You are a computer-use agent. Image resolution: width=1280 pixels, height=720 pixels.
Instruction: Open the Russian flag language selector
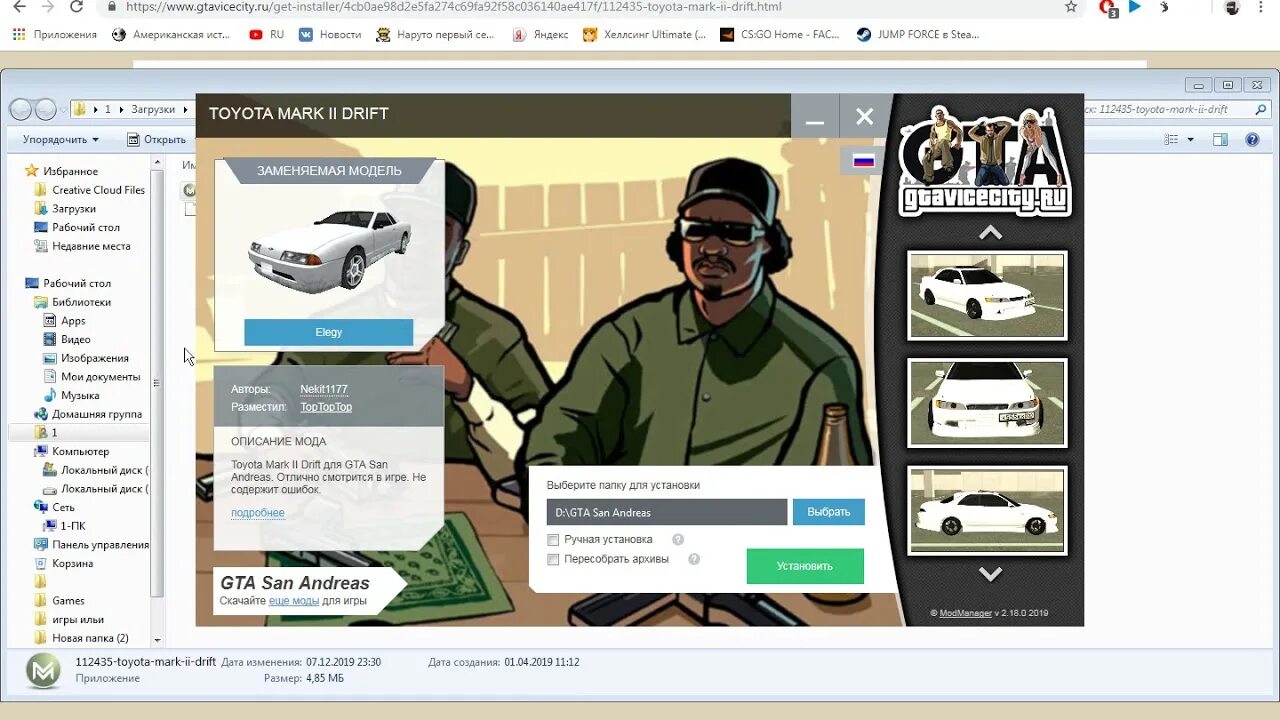863,160
